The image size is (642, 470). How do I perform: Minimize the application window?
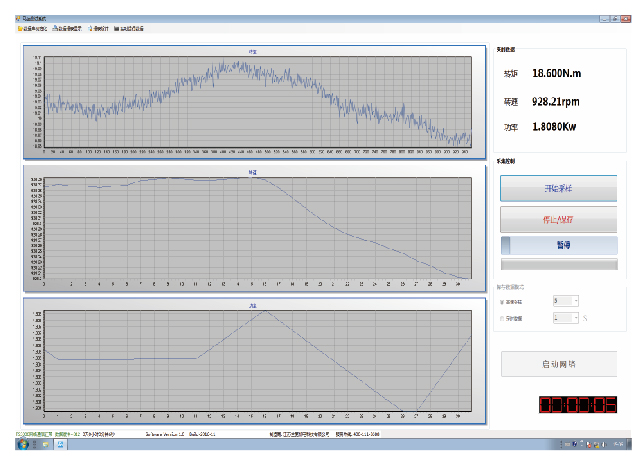click(x=604, y=19)
